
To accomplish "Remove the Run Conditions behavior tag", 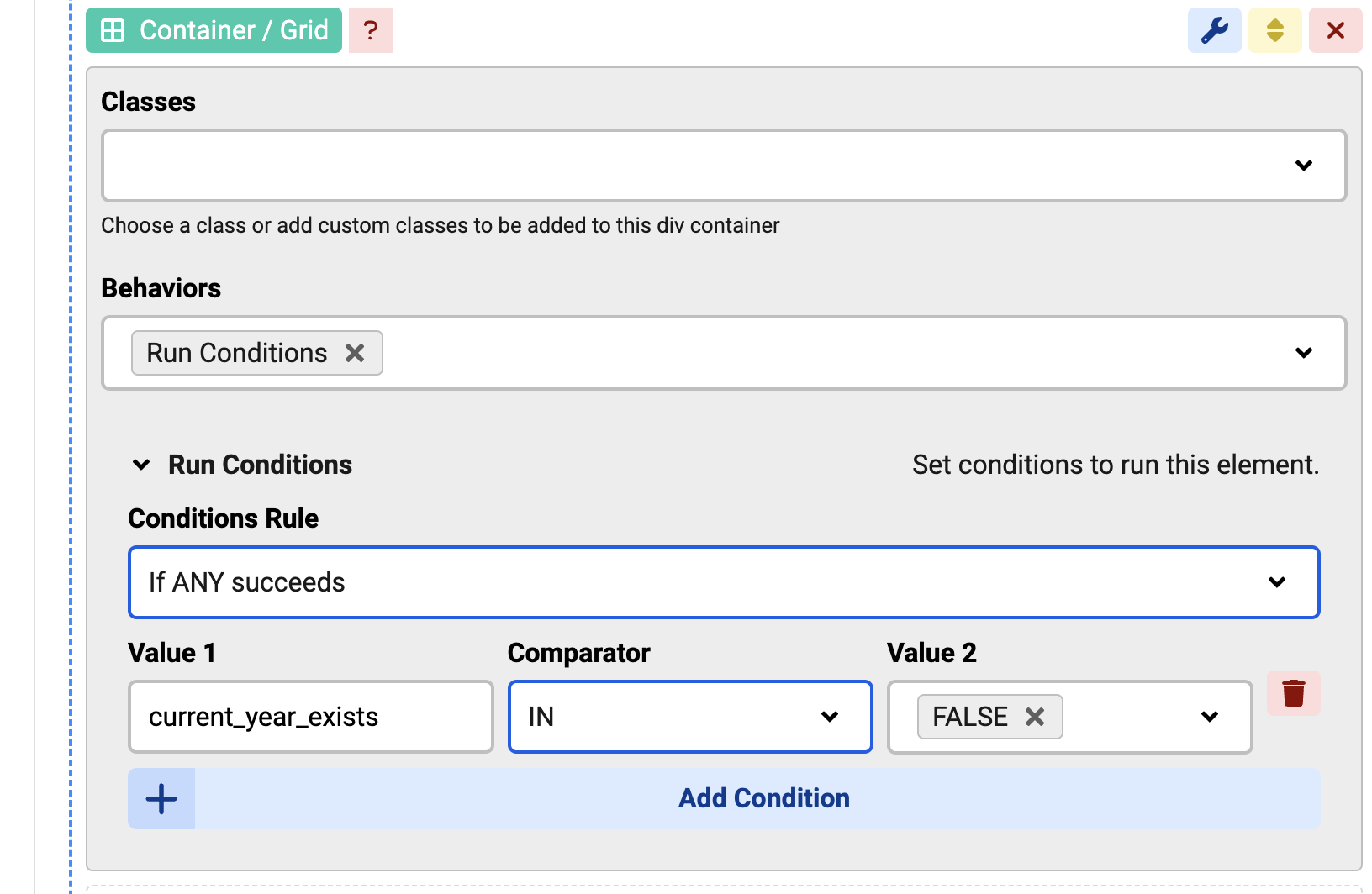I will pyautogui.click(x=355, y=353).
